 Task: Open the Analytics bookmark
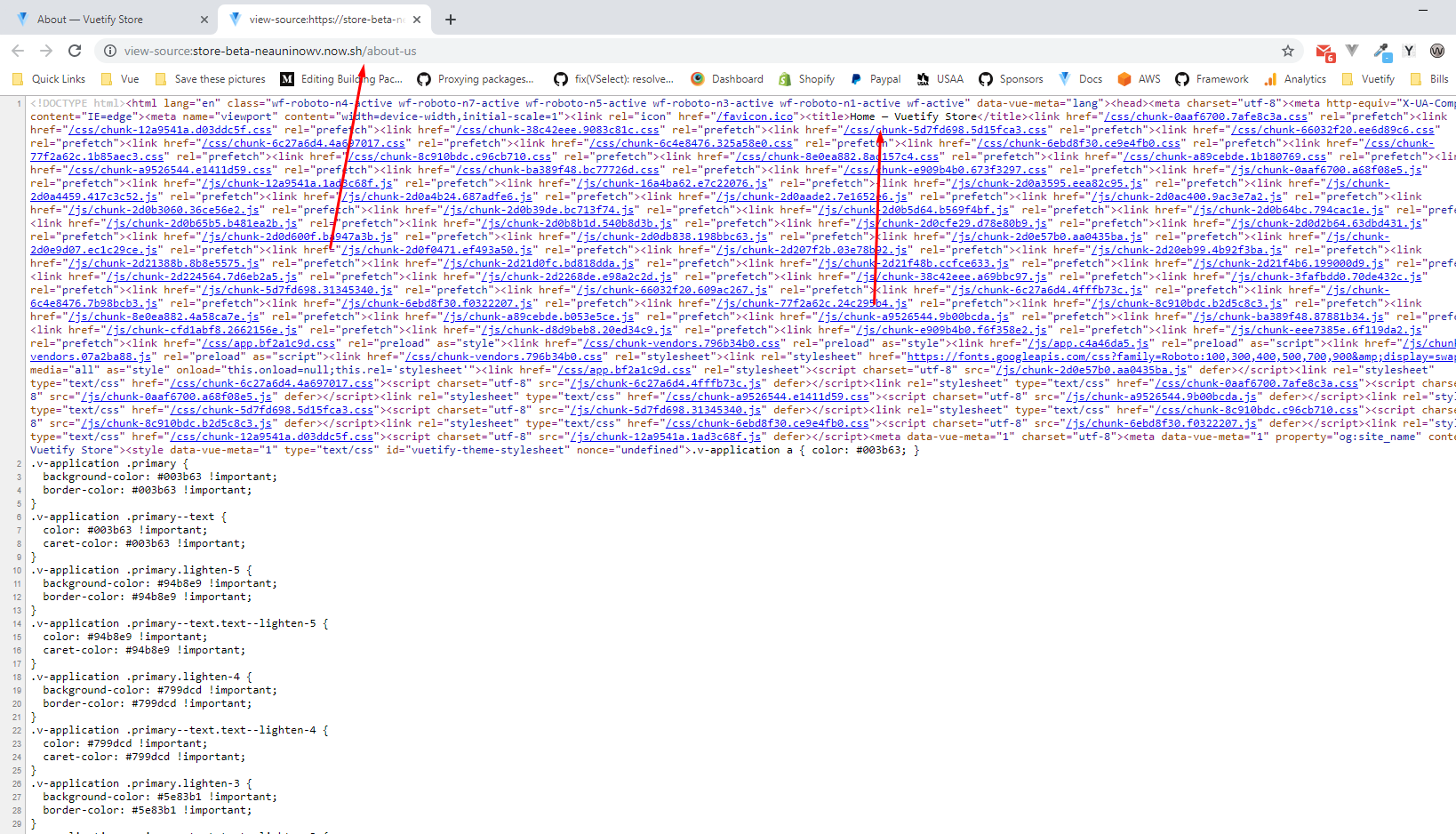1295,79
